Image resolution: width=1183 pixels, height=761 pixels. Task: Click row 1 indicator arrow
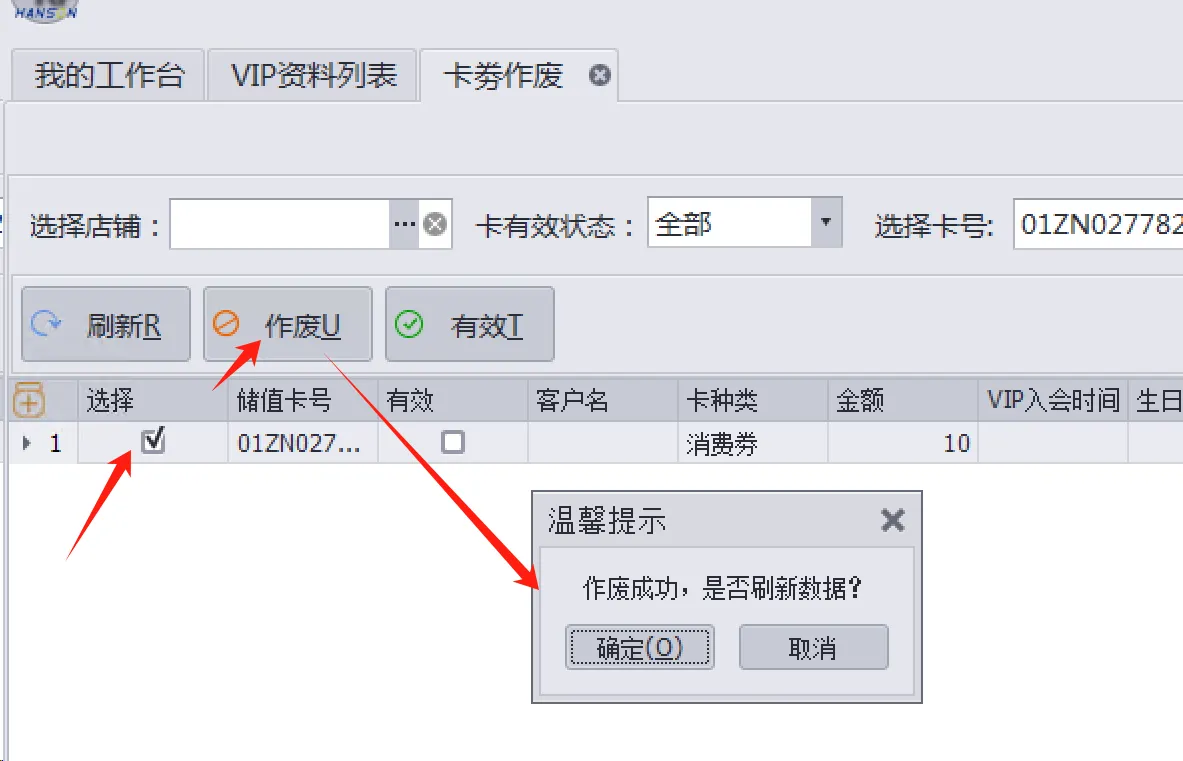(x=27, y=443)
